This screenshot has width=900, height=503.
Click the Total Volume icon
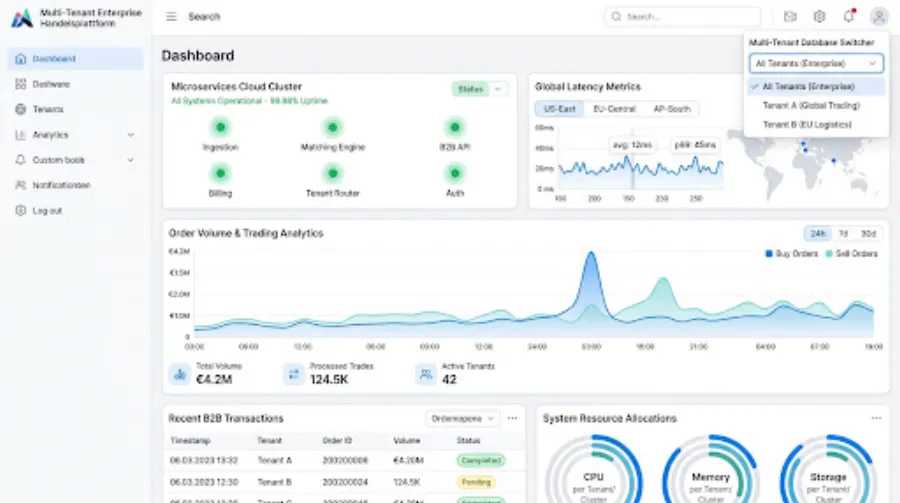180,374
